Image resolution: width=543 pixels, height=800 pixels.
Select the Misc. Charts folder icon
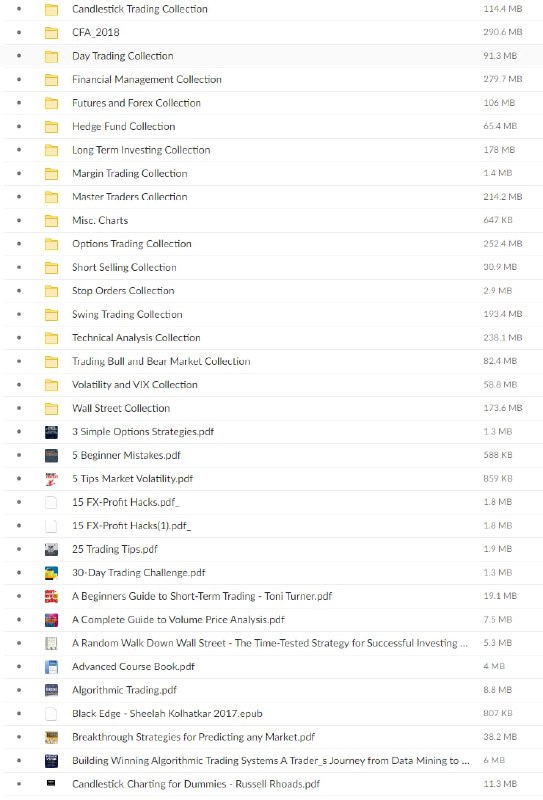pyautogui.click(x=51, y=220)
